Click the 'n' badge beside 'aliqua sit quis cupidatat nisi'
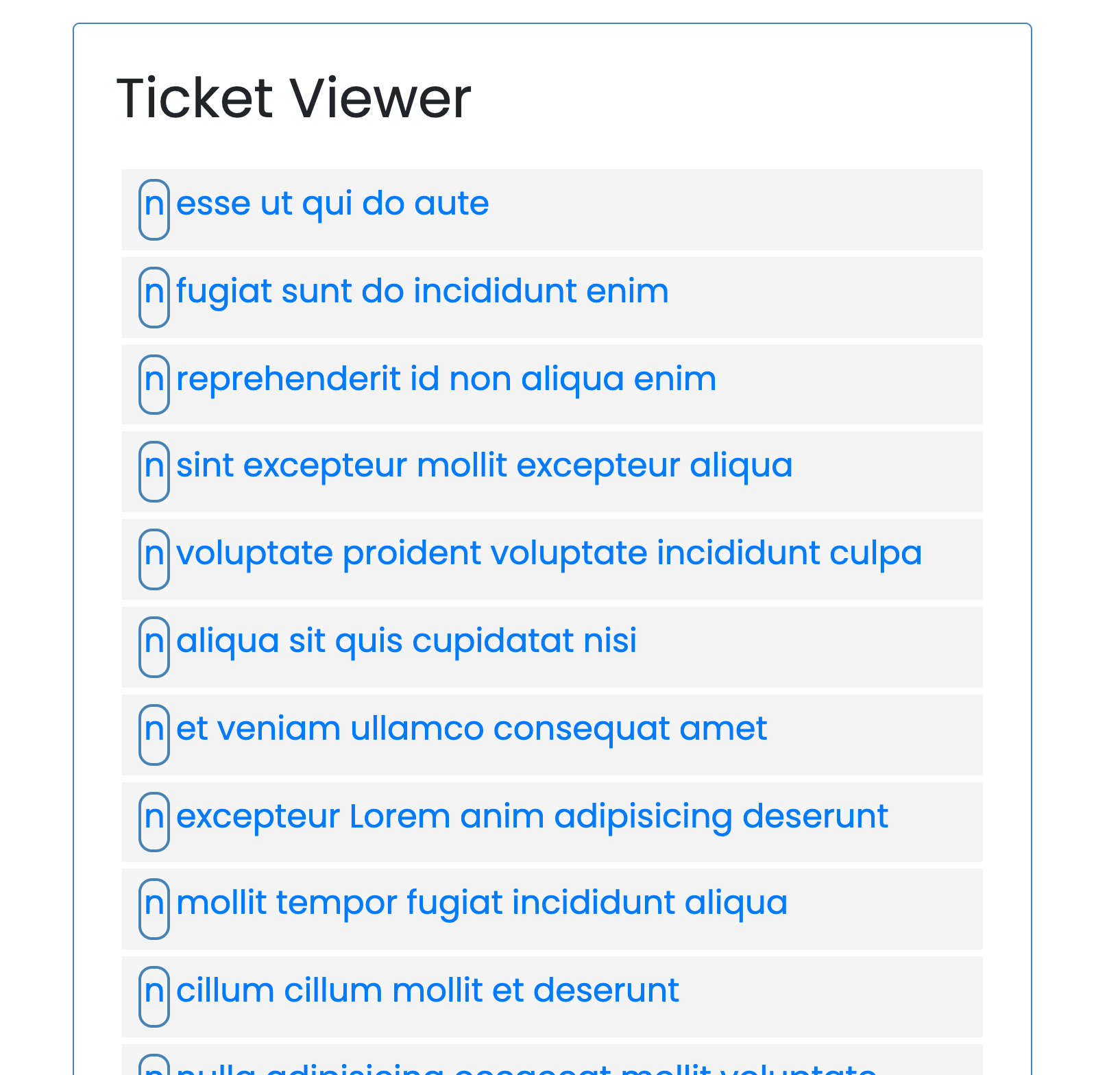 pyautogui.click(x=154, y=647)
